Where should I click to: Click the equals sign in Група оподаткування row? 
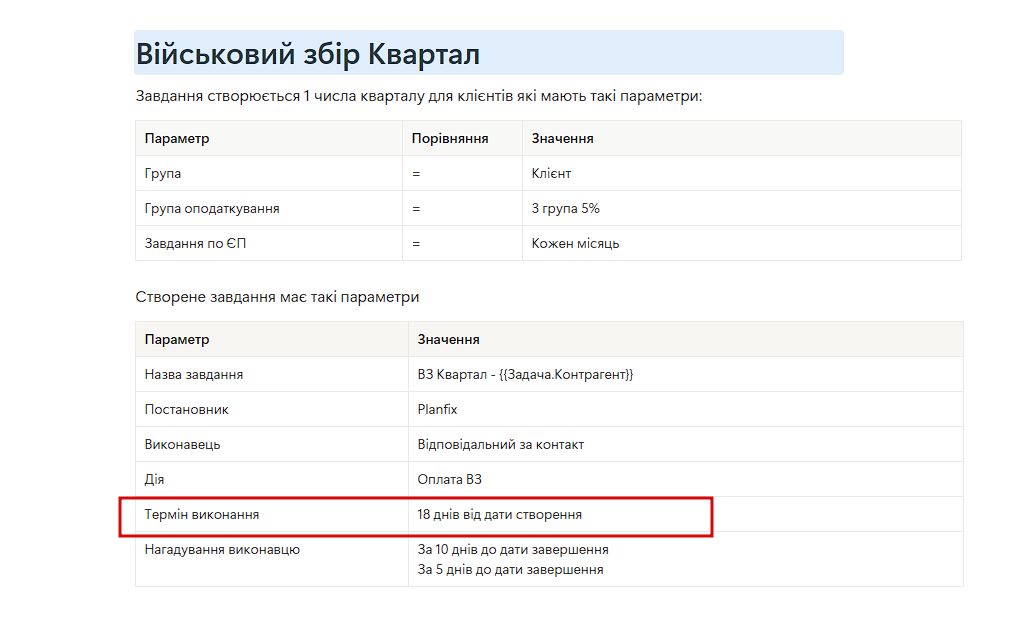click(416, 209)
